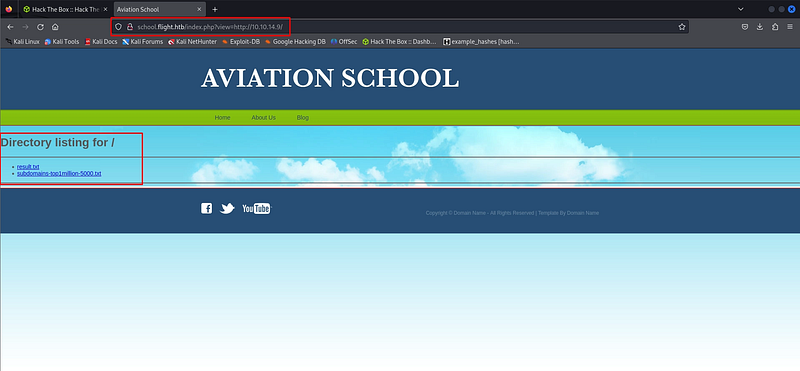
Task: Close the Aviation School tab
Action: pyautogui.click(x=199, y=9)
